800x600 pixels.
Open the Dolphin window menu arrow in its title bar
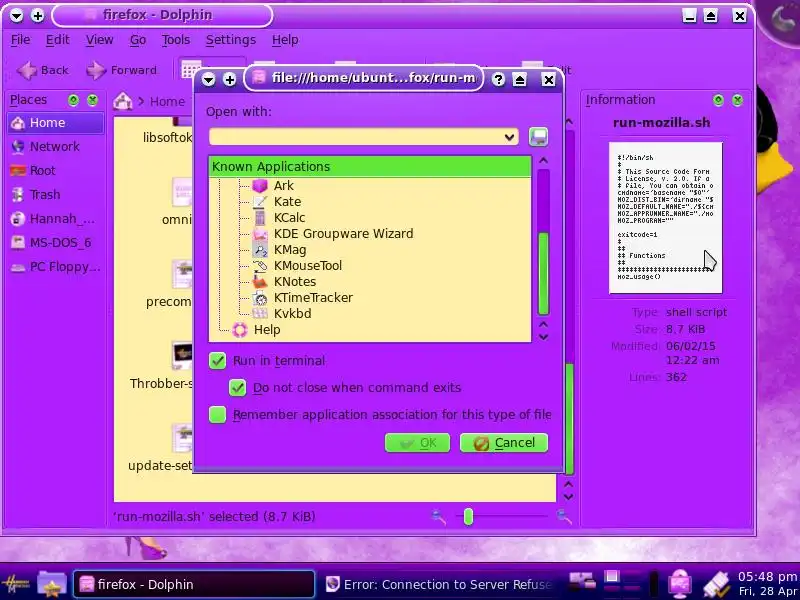(16, 16)
